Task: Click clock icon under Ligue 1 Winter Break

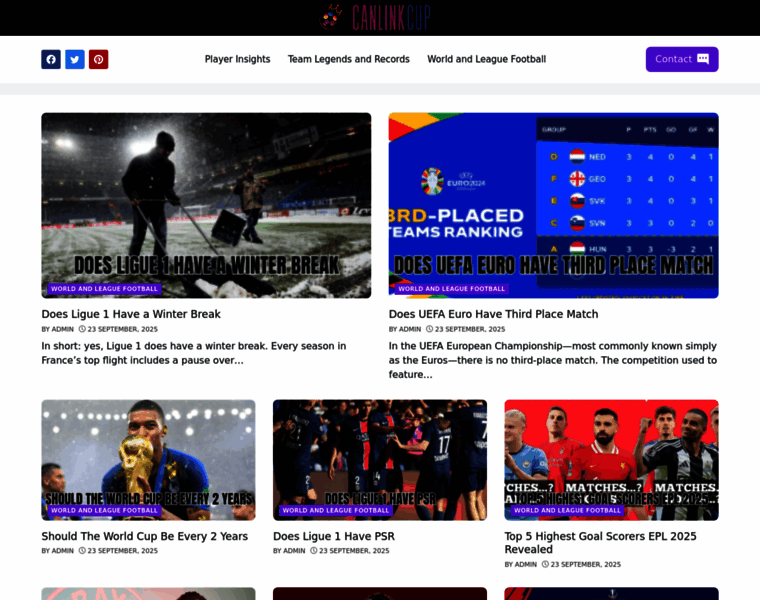Action: point(82,329)
